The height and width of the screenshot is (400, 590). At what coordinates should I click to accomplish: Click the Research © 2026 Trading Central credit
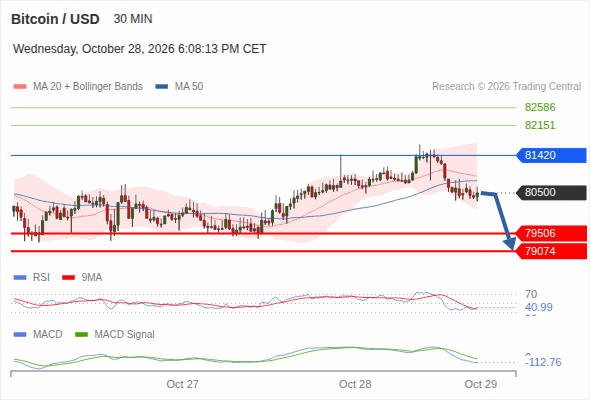pos(506,87)
